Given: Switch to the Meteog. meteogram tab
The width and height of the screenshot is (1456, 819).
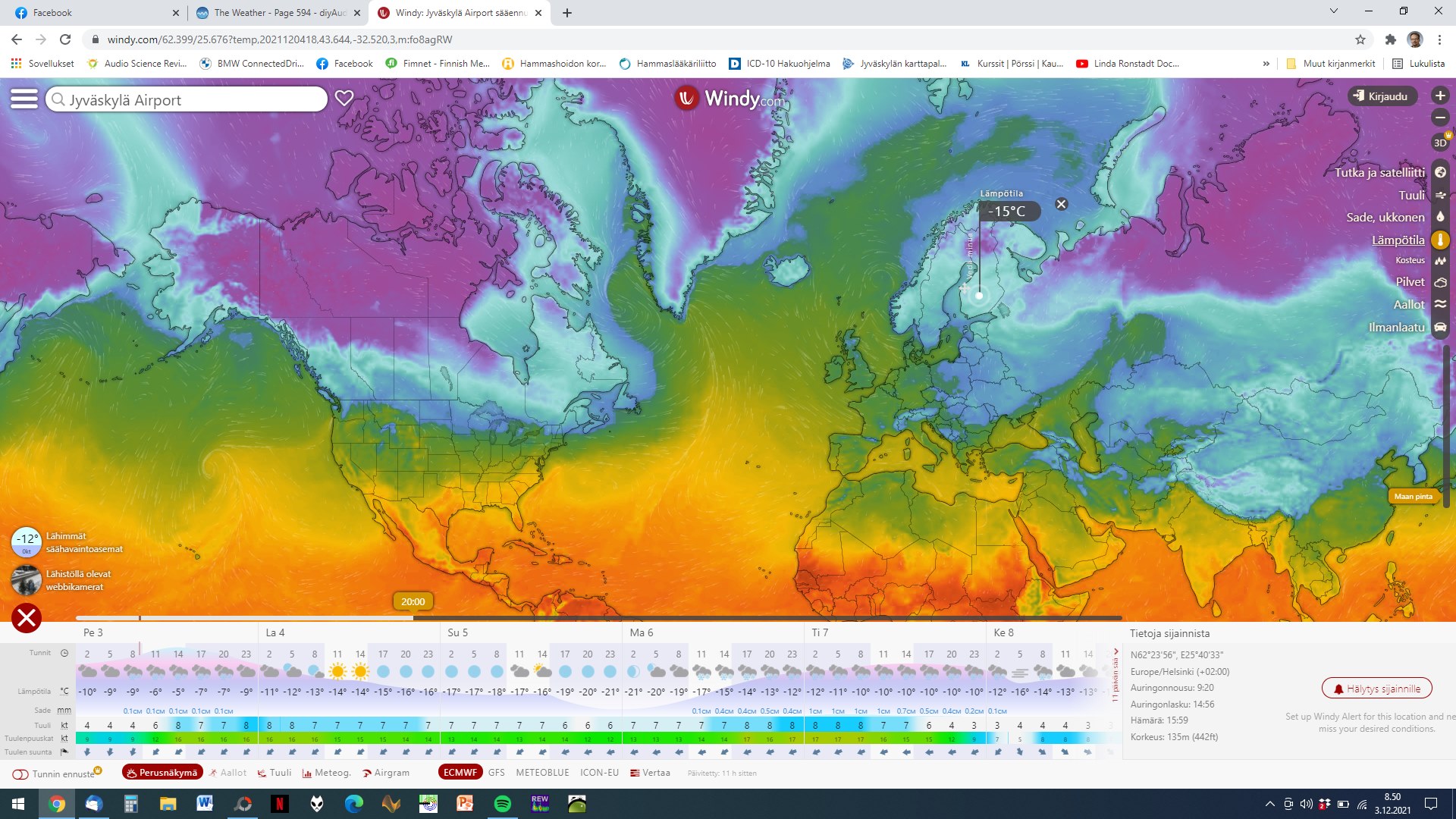Looking at the screenshot, I should 327,773.
